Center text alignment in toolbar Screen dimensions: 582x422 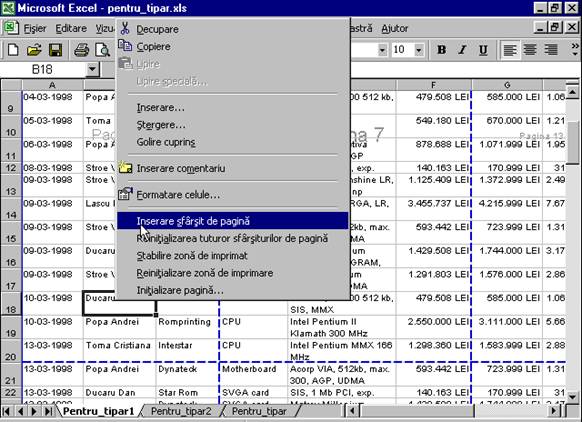[x=530, y=49]
